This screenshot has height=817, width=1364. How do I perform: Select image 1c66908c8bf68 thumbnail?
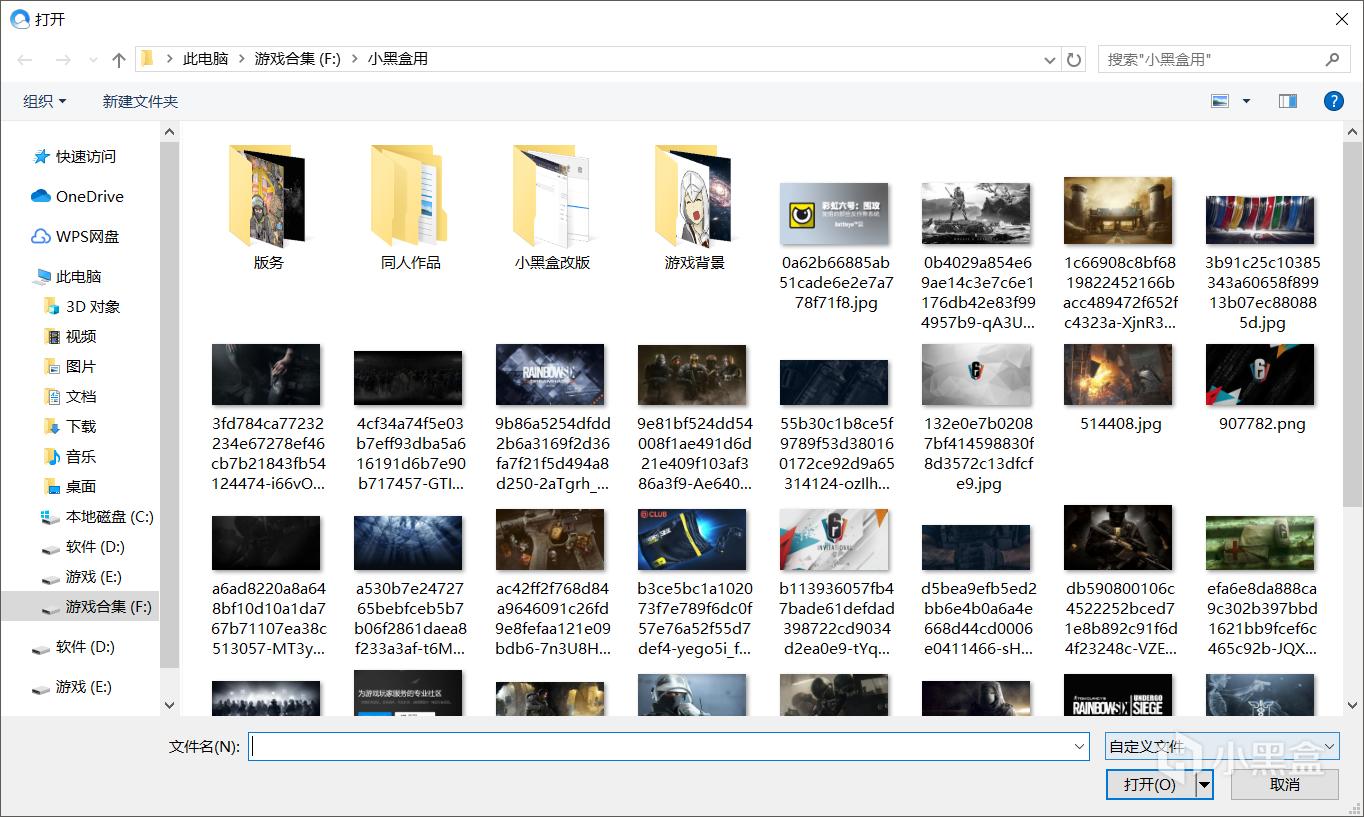(1119, 211)
